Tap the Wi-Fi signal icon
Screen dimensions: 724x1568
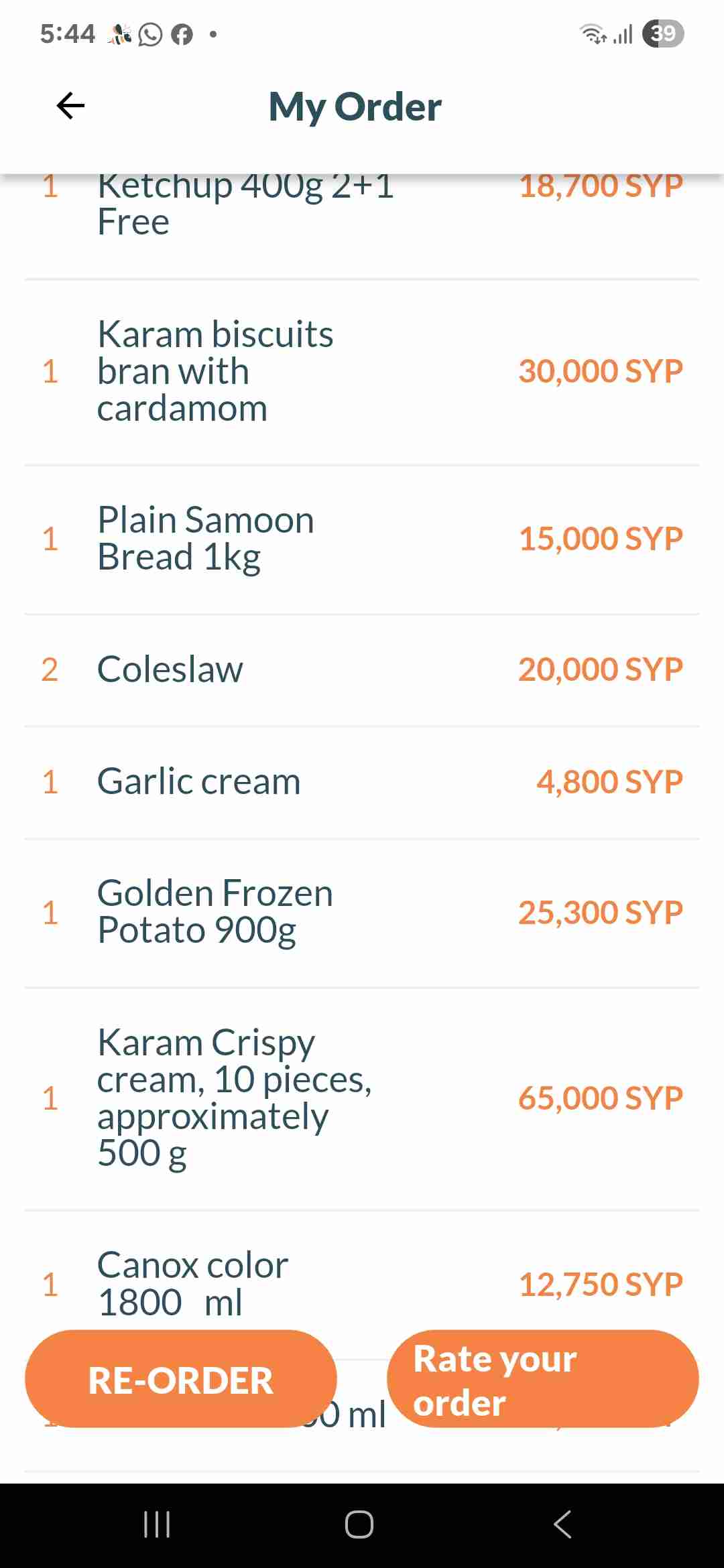pyautogui.click(x=593, y=34)
